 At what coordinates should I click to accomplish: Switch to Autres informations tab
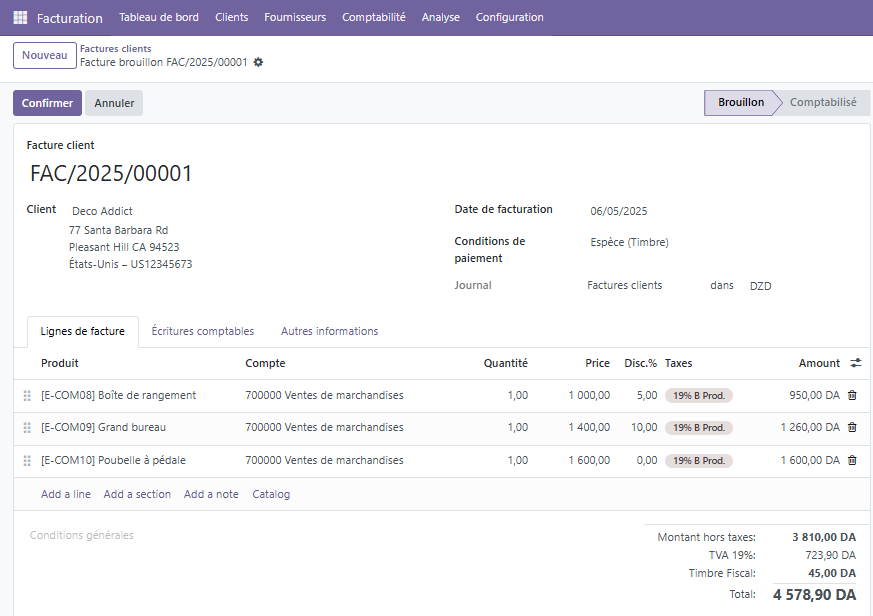tap(329, 331)
